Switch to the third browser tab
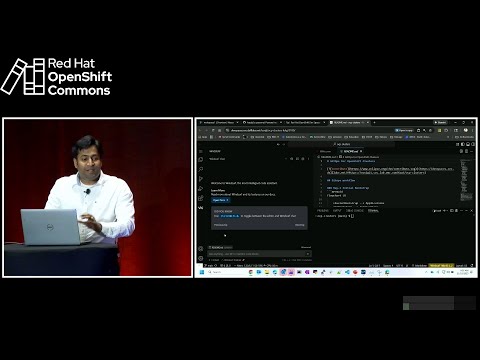Screen dimensions: 480x360 click(305, 122)
